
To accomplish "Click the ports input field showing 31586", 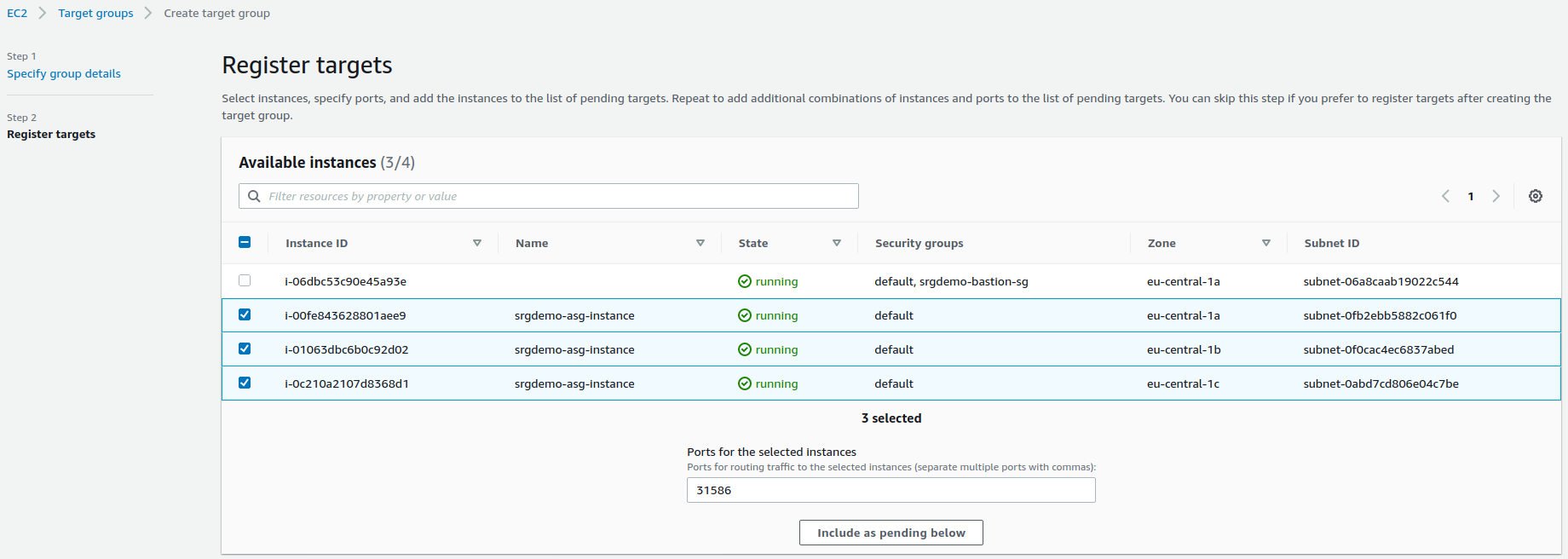I will (x=891, y=490).
